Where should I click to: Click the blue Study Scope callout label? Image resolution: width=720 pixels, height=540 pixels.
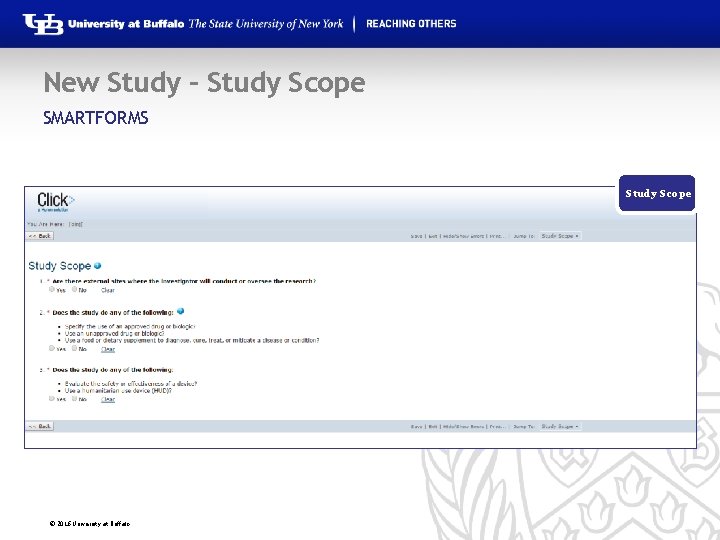point(657,193)
